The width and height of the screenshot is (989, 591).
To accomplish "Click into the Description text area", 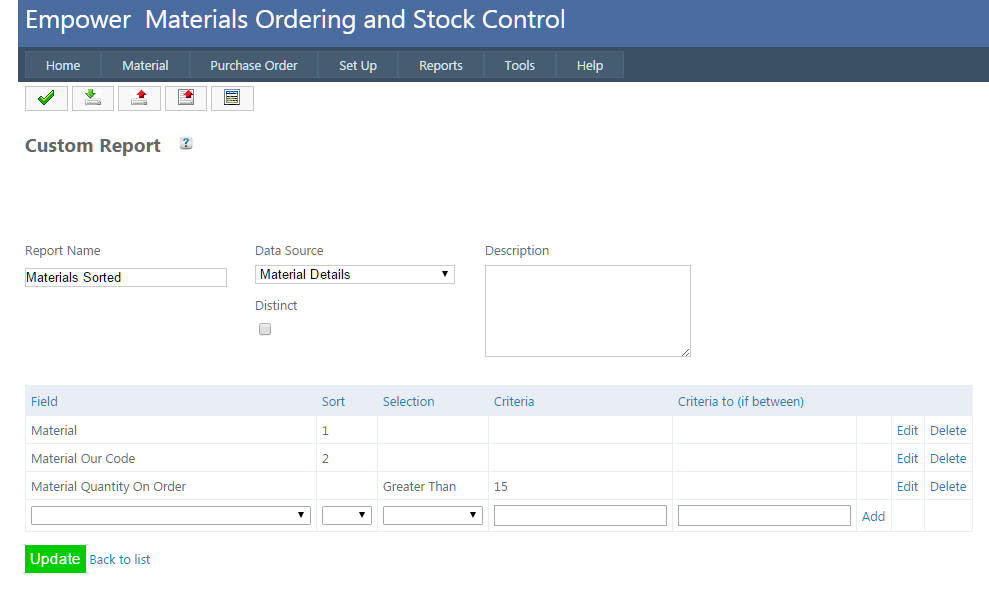I will (587, 310).
